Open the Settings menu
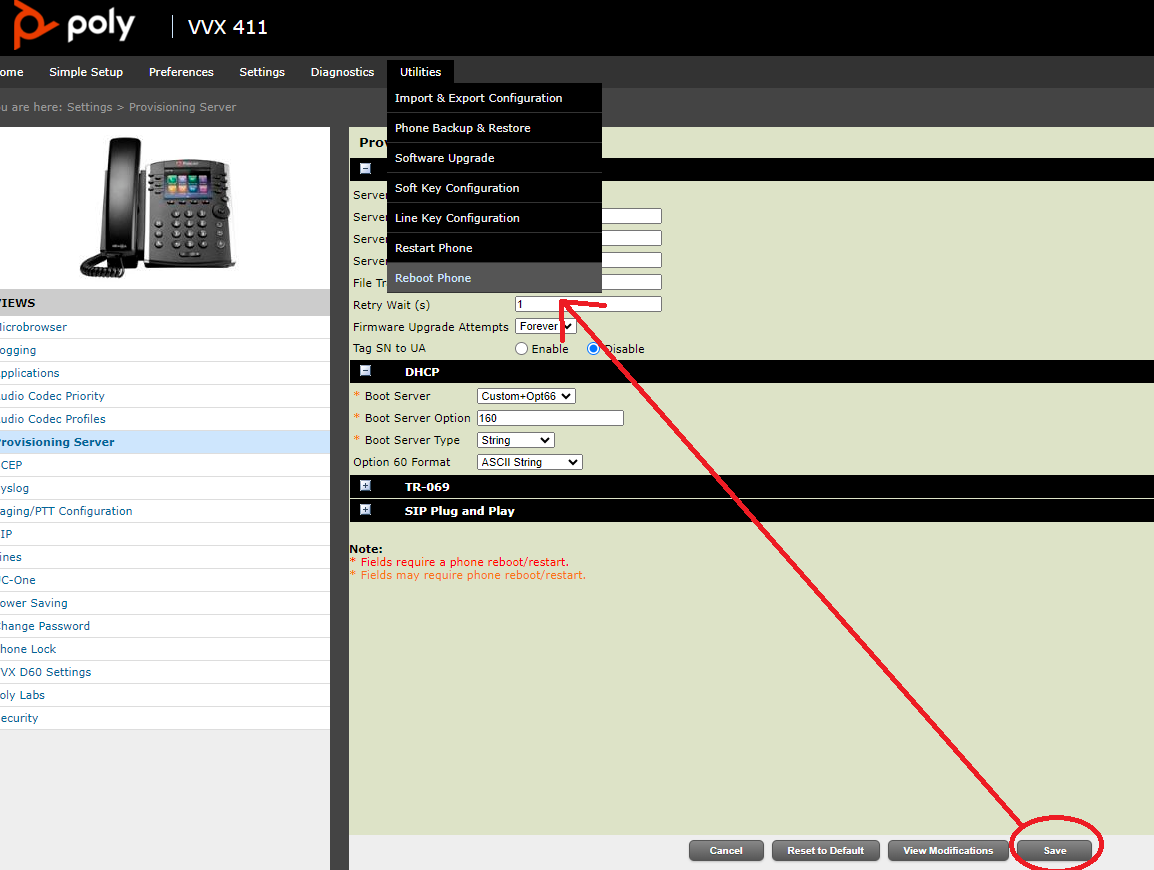This screenshot has width=1154, height=870. click(262, 72)
